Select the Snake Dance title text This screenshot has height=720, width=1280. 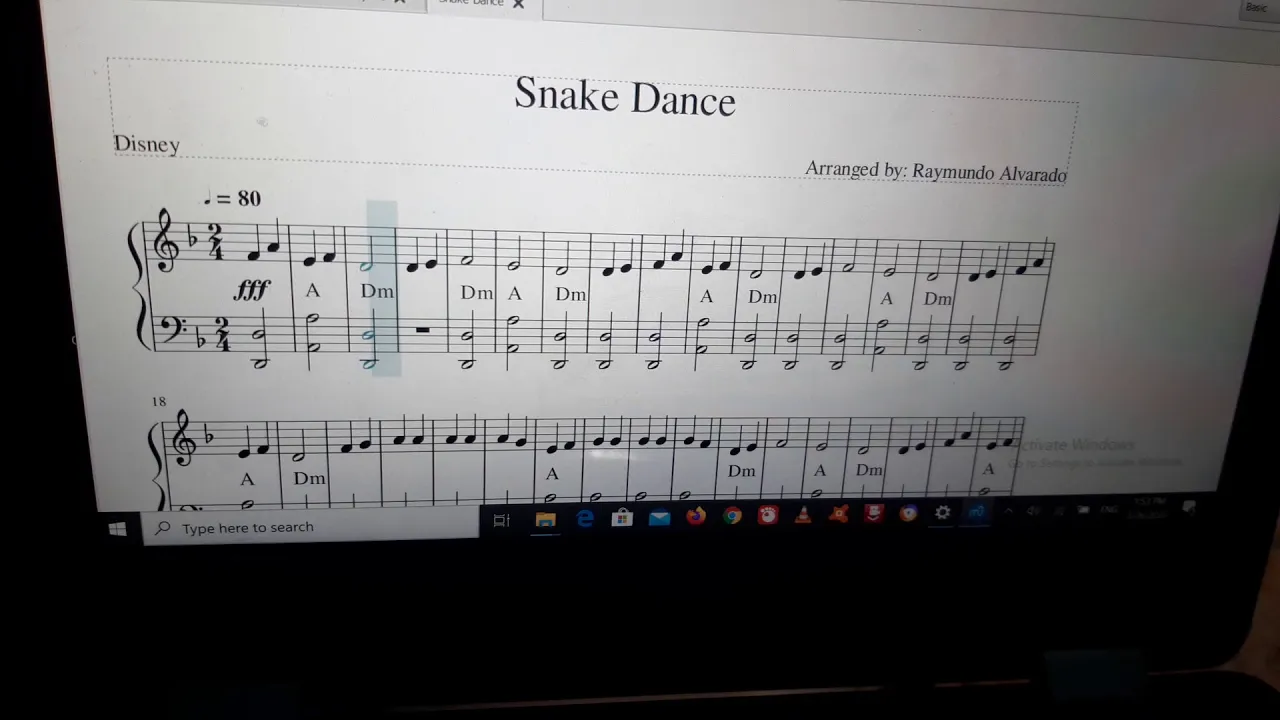click(625, 97)
